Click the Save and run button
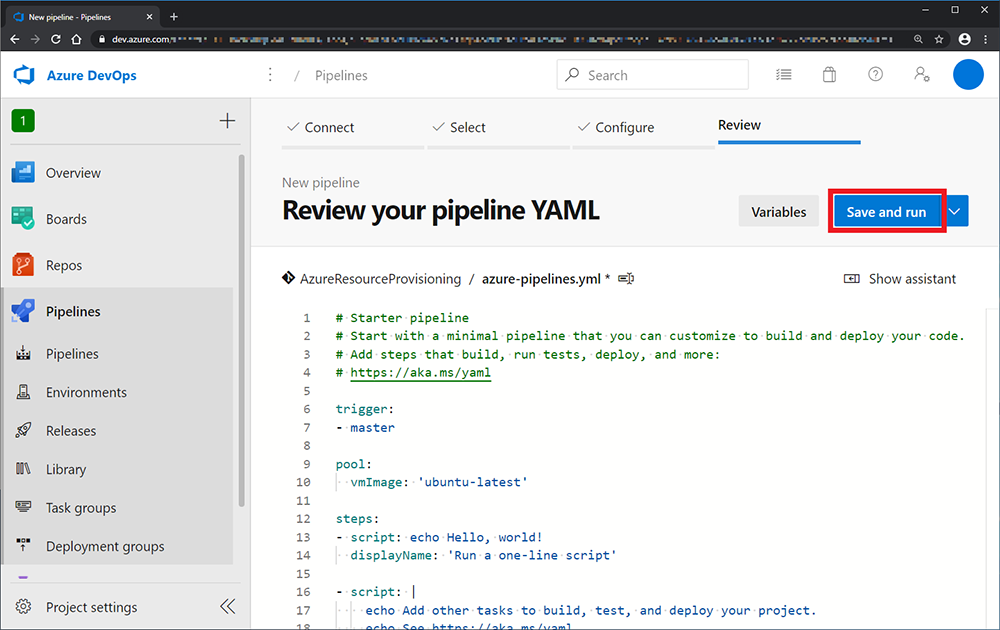 point(886,212)
